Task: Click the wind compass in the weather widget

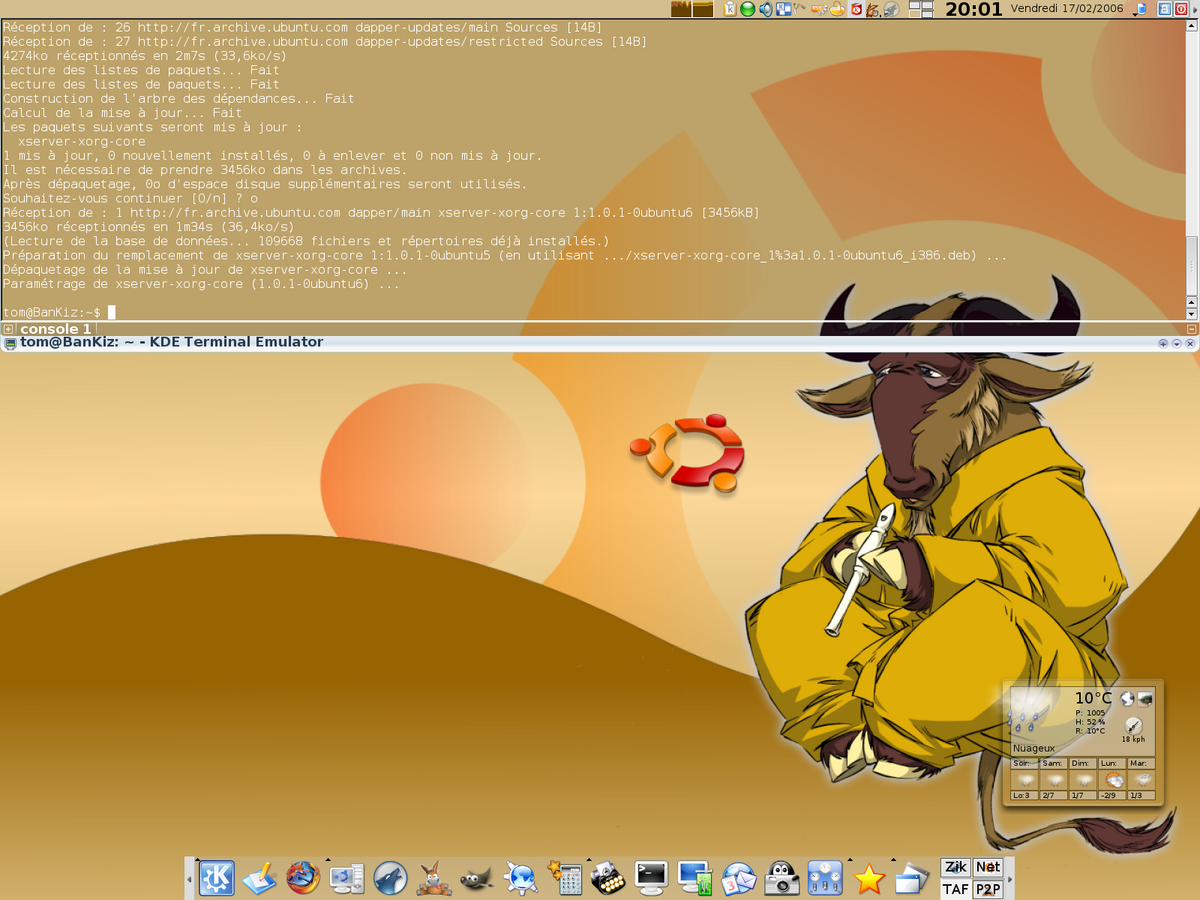Action: 1133,727
